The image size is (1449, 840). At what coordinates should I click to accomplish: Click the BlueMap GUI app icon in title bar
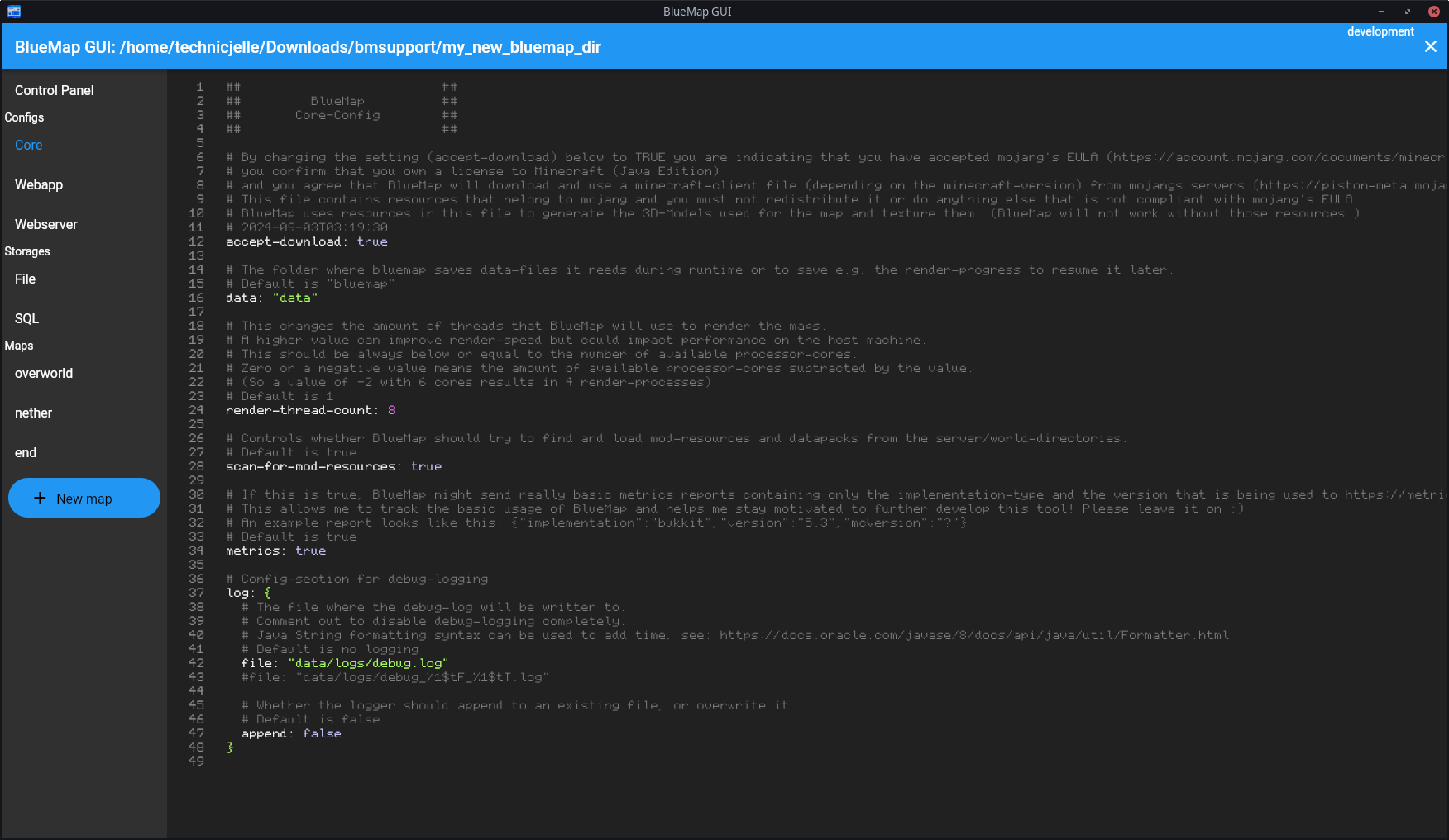tap(13, 12)
